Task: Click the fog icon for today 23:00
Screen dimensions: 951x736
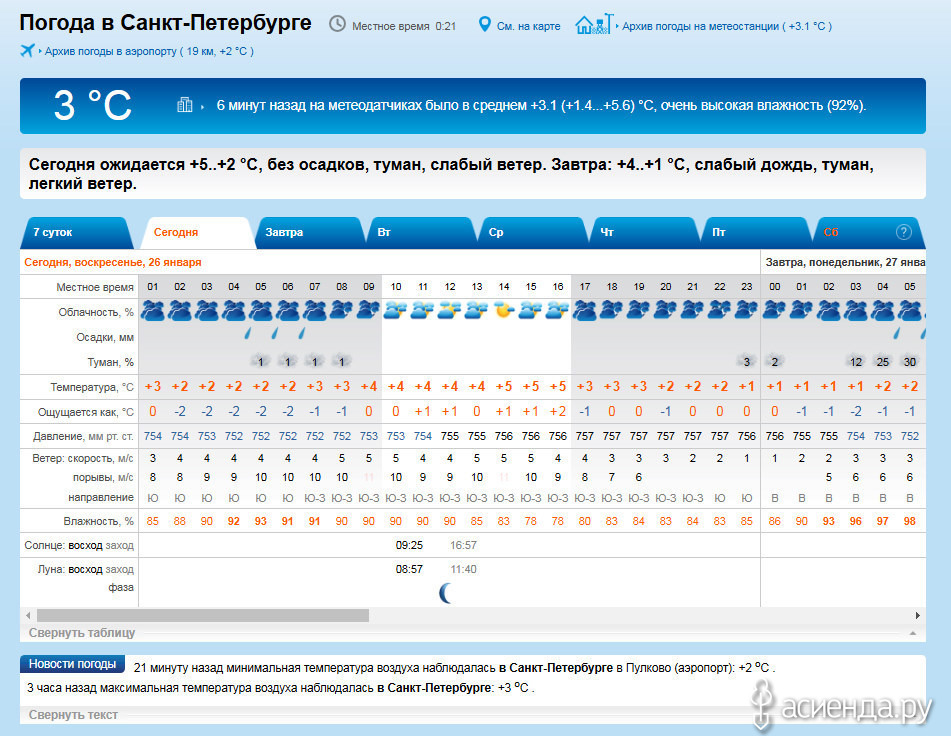Action: pyautogui.click(x=747, y=361)
